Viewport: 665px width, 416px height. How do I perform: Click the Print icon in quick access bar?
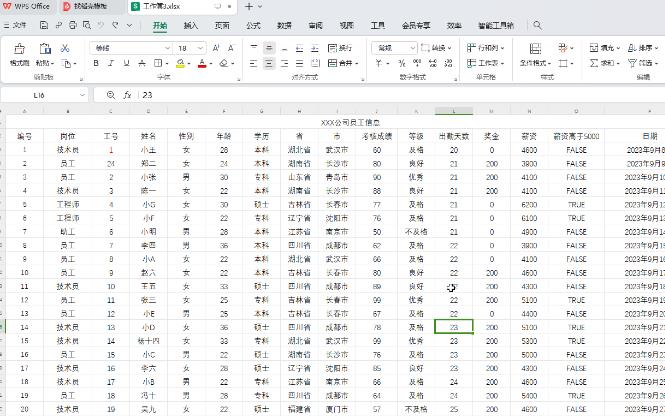click(73, 25)
